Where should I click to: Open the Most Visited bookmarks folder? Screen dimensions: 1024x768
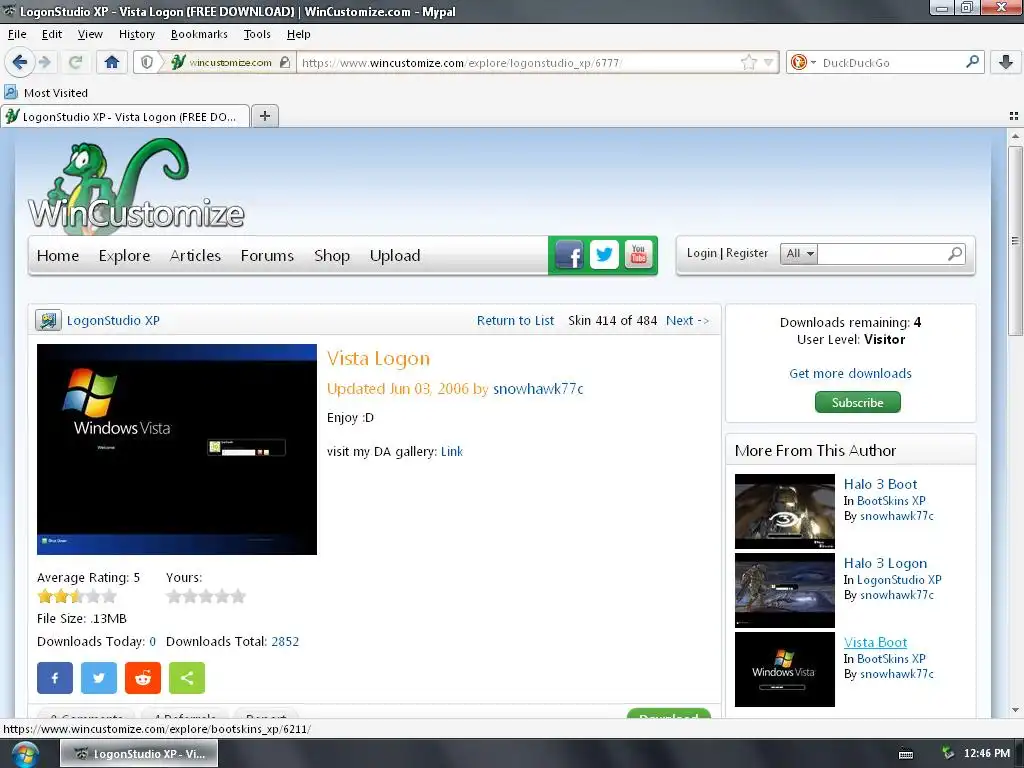click(46, 93)
